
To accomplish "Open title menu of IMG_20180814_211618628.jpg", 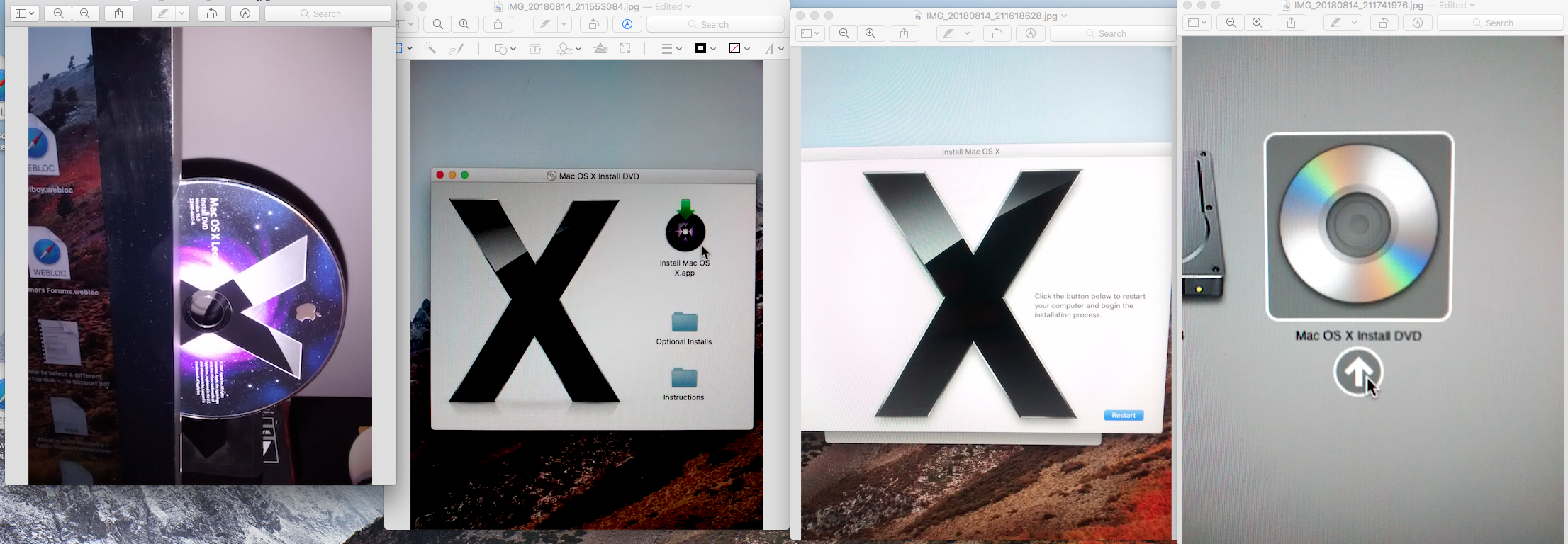I will (x=1063, y=16).
